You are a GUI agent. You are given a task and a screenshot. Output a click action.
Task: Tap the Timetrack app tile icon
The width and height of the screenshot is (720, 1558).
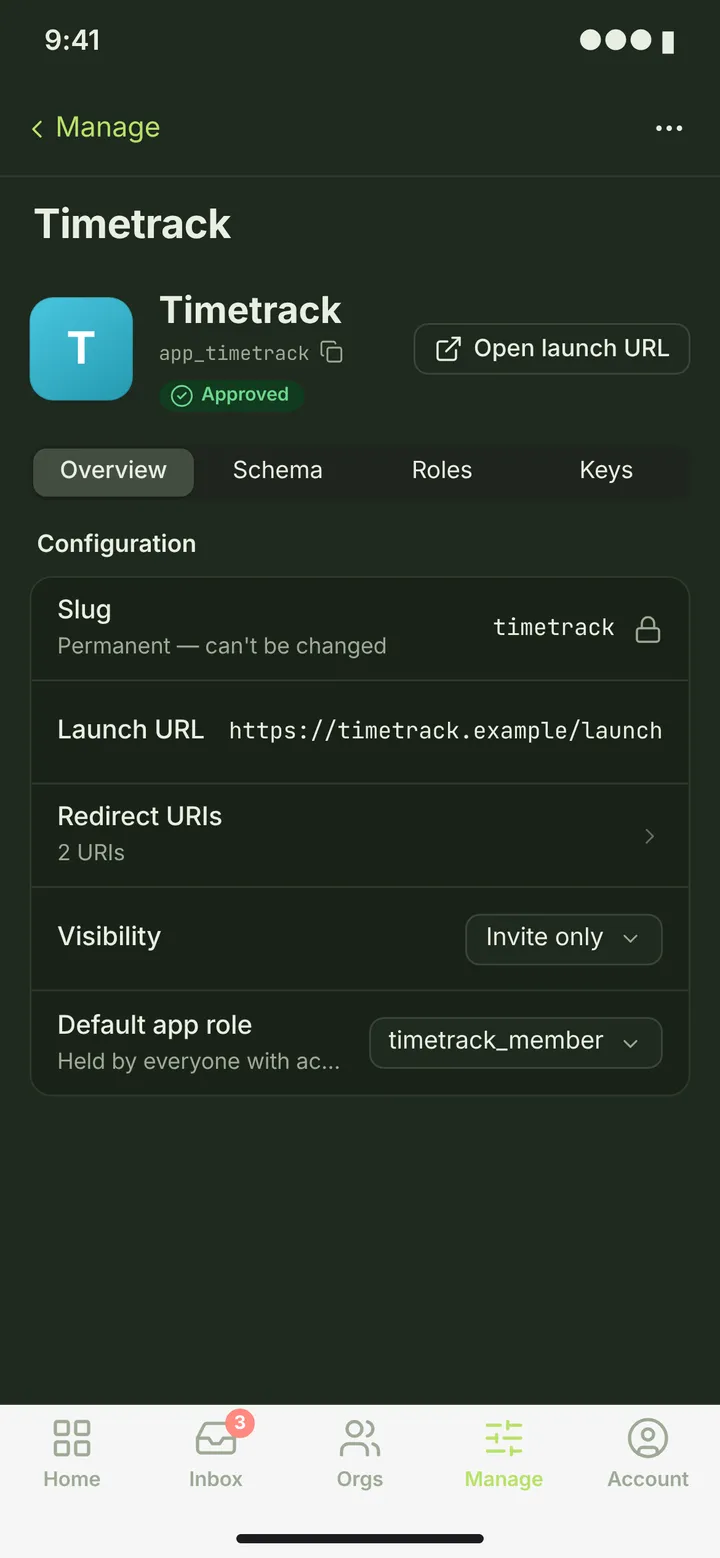point(81,349)
